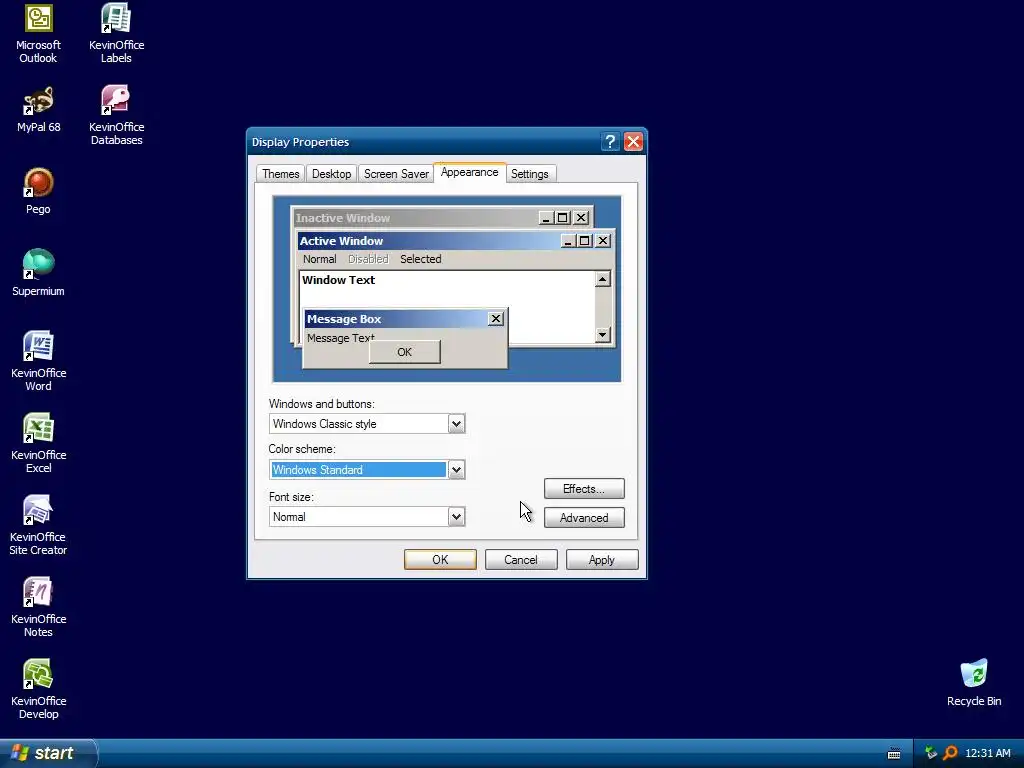Screen dimensions: 1024x768
Task: Click Cancel in Display Properties
Action: pos(520,560)
